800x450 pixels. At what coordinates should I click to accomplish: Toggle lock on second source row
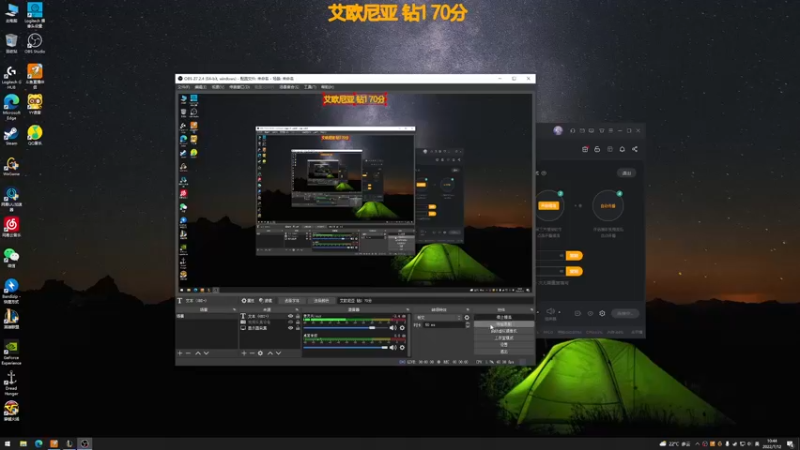(x=298, y=322)
